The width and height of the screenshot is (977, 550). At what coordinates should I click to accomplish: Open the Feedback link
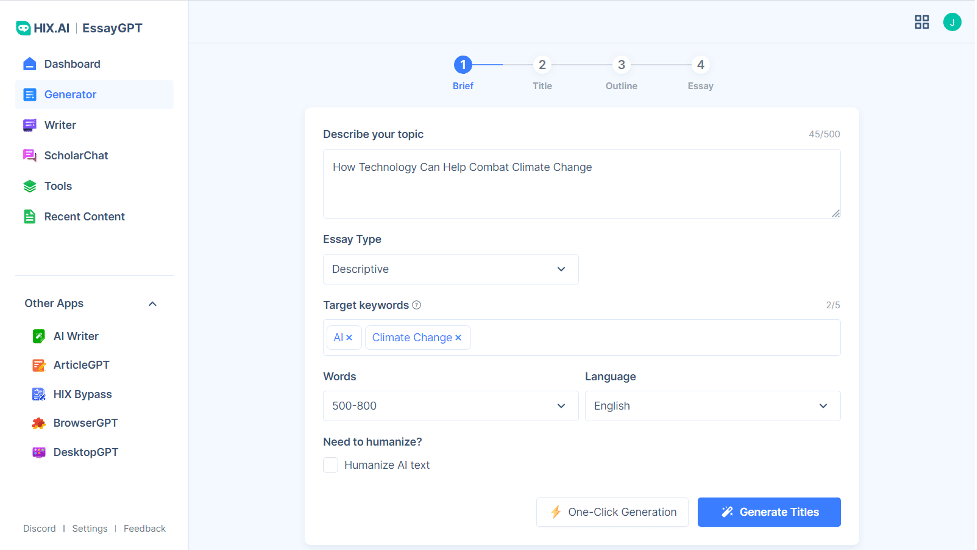tap(145, 529)
